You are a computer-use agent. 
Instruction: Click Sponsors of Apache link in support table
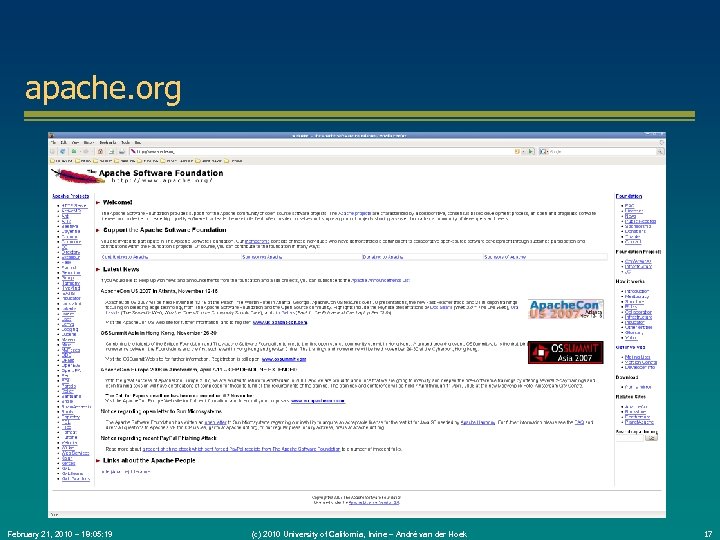coord(505,257)
